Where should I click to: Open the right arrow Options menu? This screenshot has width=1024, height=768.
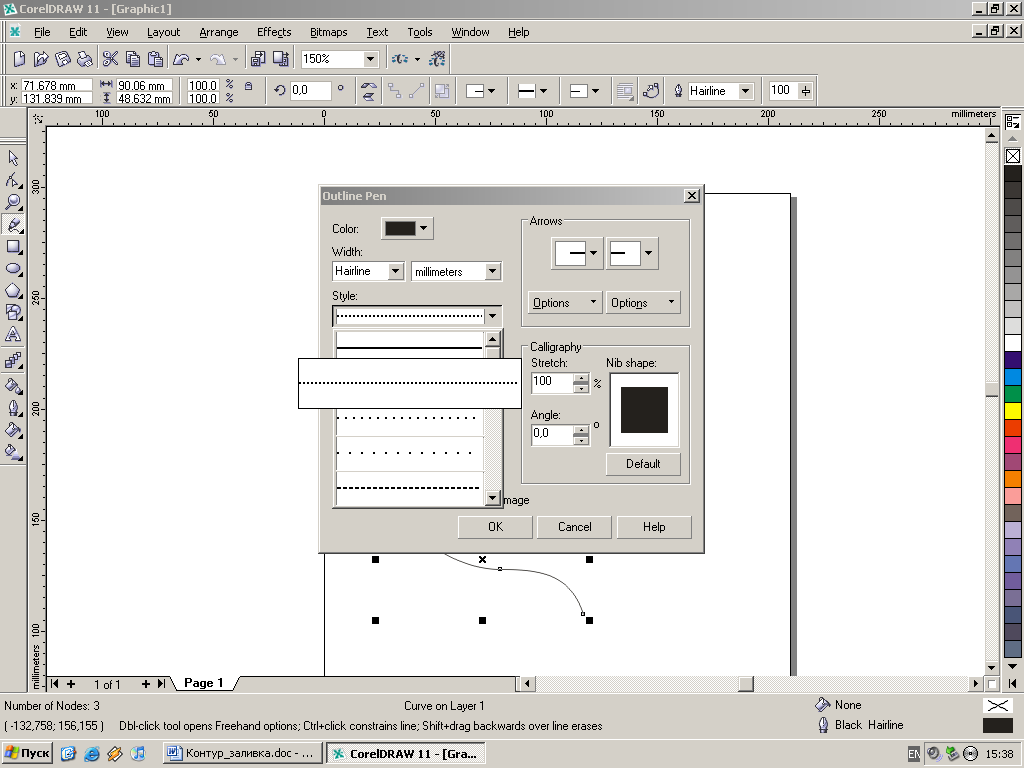tap(643, 302)
